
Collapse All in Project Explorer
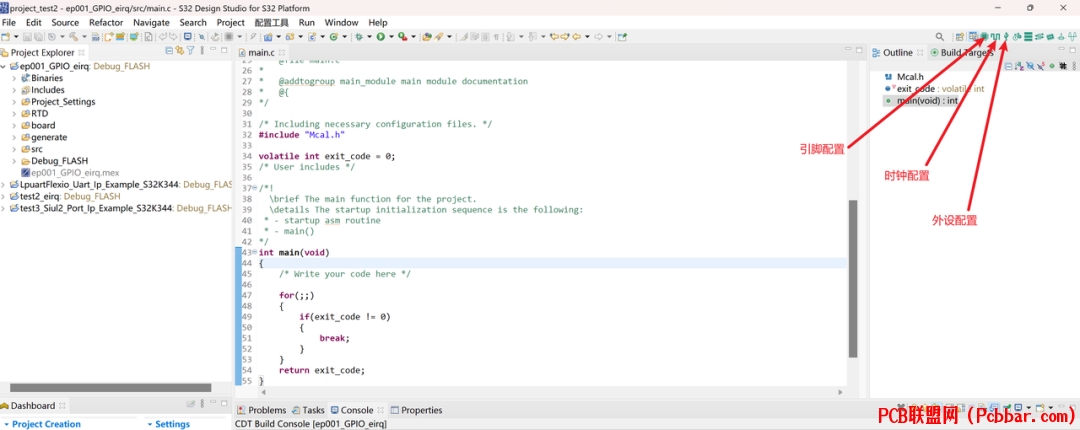[x=169, y=50]
